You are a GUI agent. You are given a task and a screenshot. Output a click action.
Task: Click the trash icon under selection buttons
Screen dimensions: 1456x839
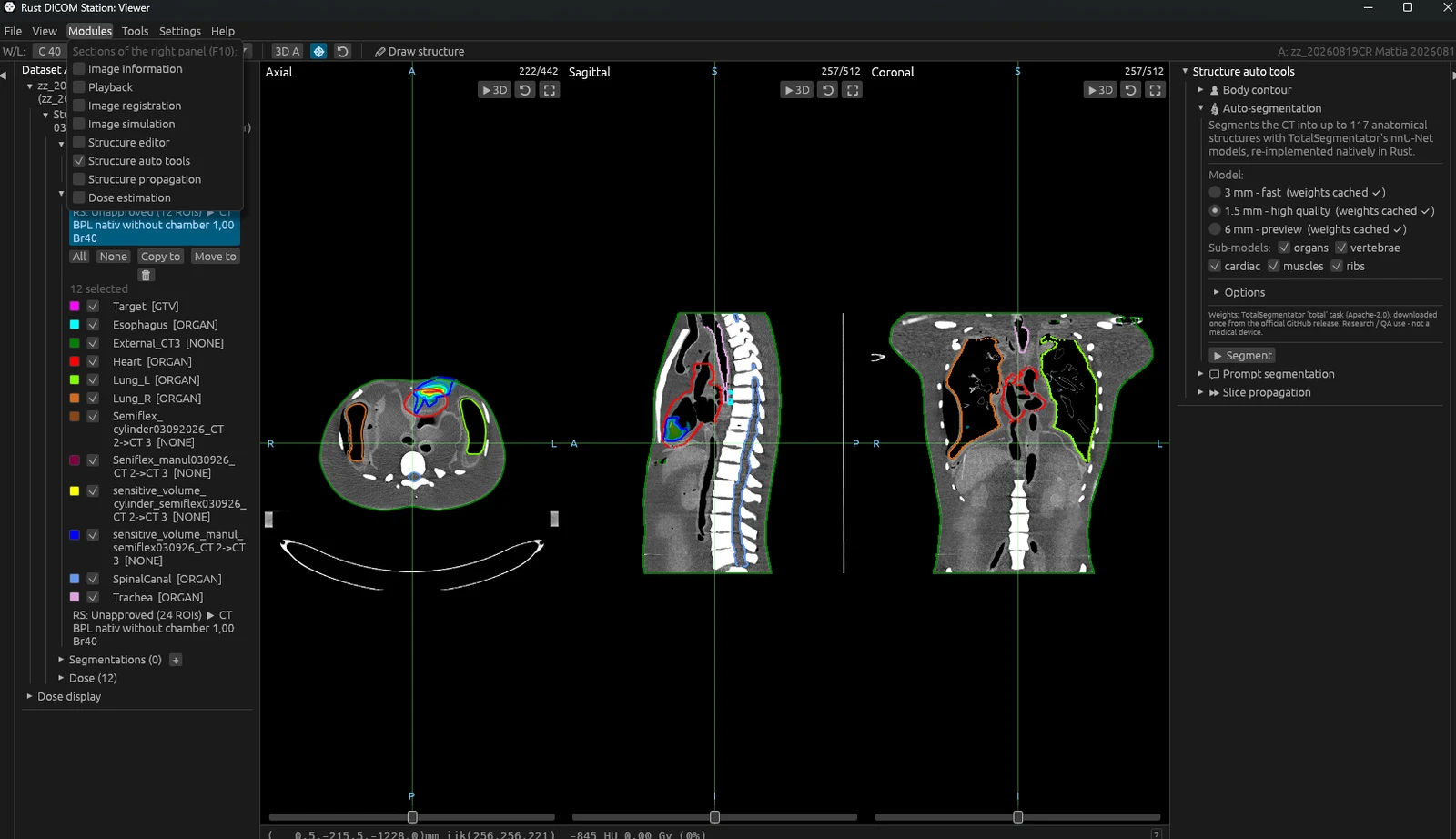pos(146,275)
